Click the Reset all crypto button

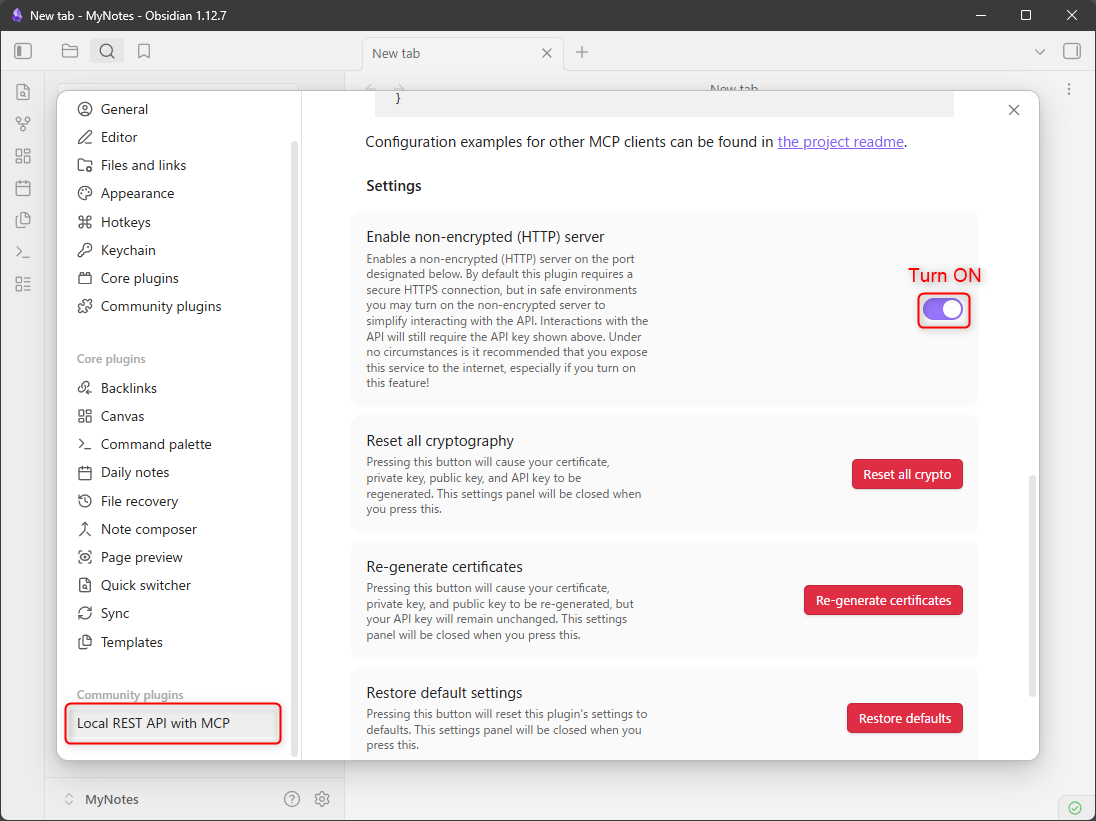coord(907,474)
